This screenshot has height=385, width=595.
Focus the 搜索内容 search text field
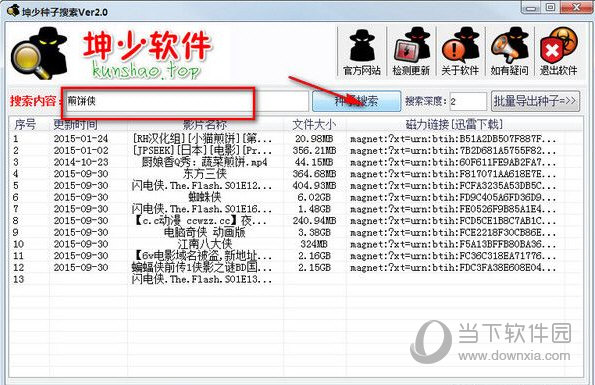point(187,101)
